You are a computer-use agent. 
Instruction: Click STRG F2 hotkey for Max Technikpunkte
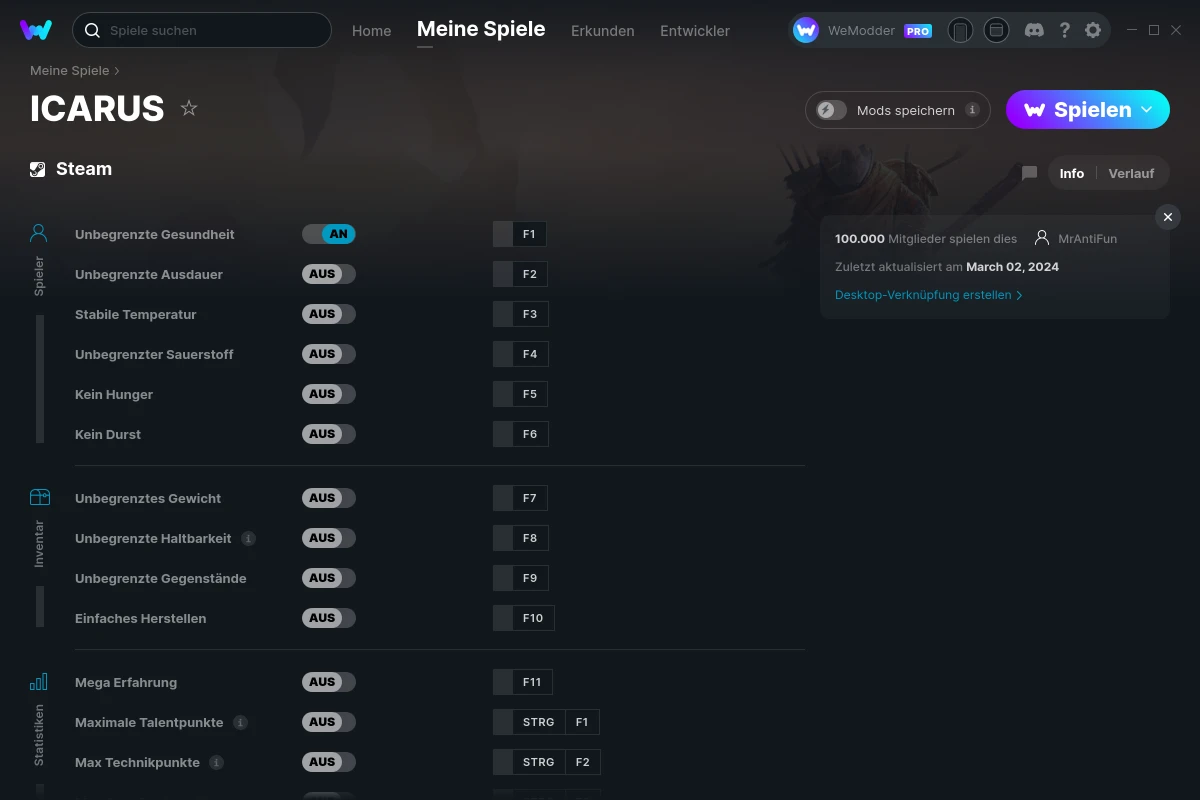coord(547,762)
